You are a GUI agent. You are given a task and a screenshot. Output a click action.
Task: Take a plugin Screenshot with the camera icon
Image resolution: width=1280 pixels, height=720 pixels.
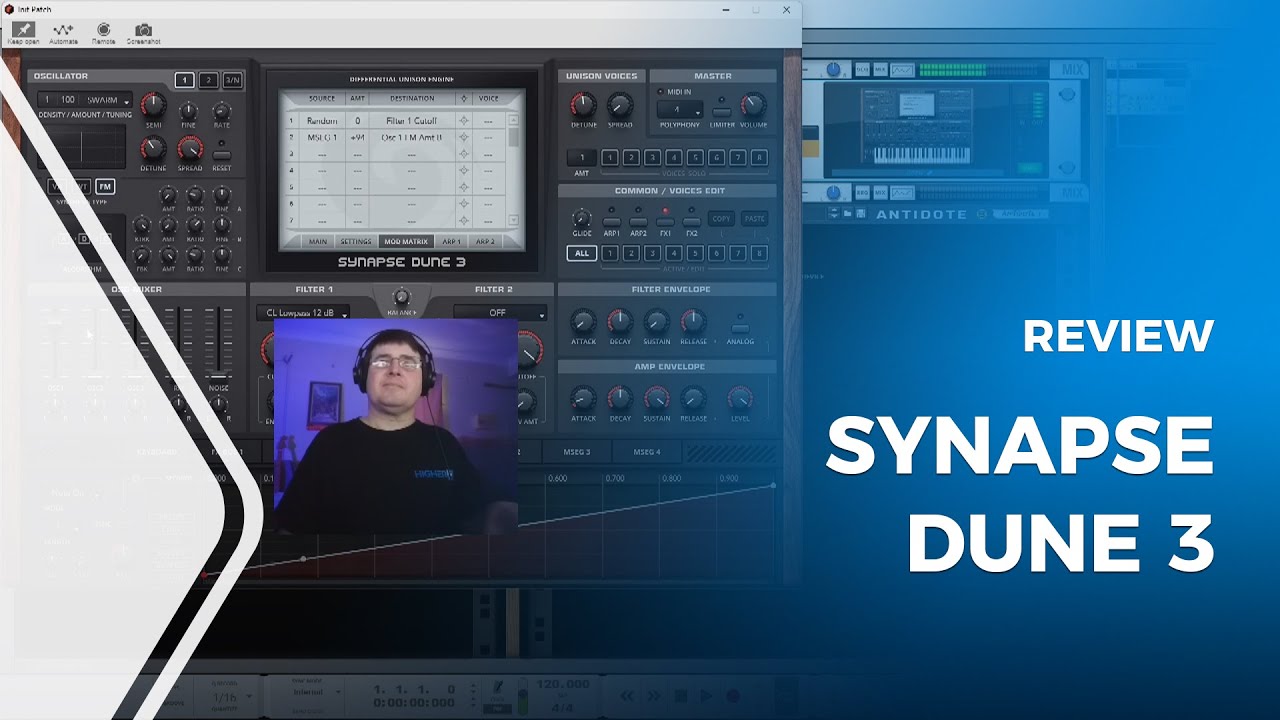144,30
